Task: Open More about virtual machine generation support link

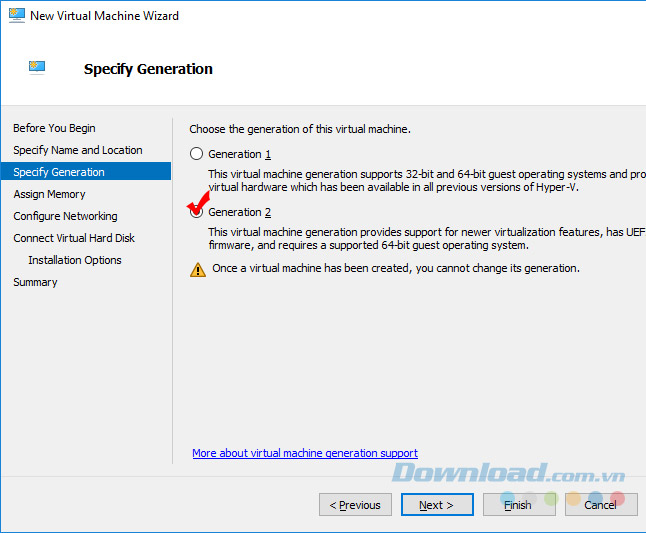Action: coord(305,453)
